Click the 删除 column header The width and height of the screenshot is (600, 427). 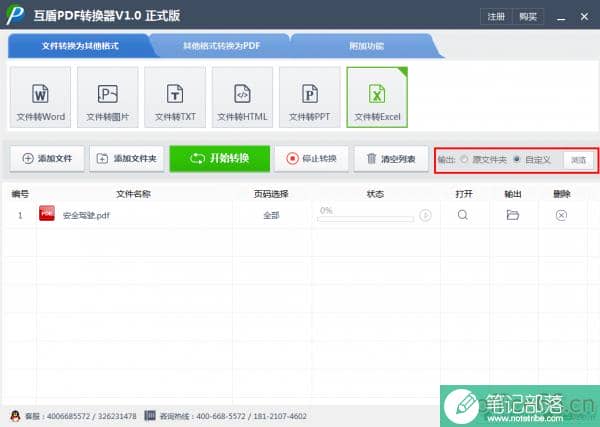pos(562,194)
